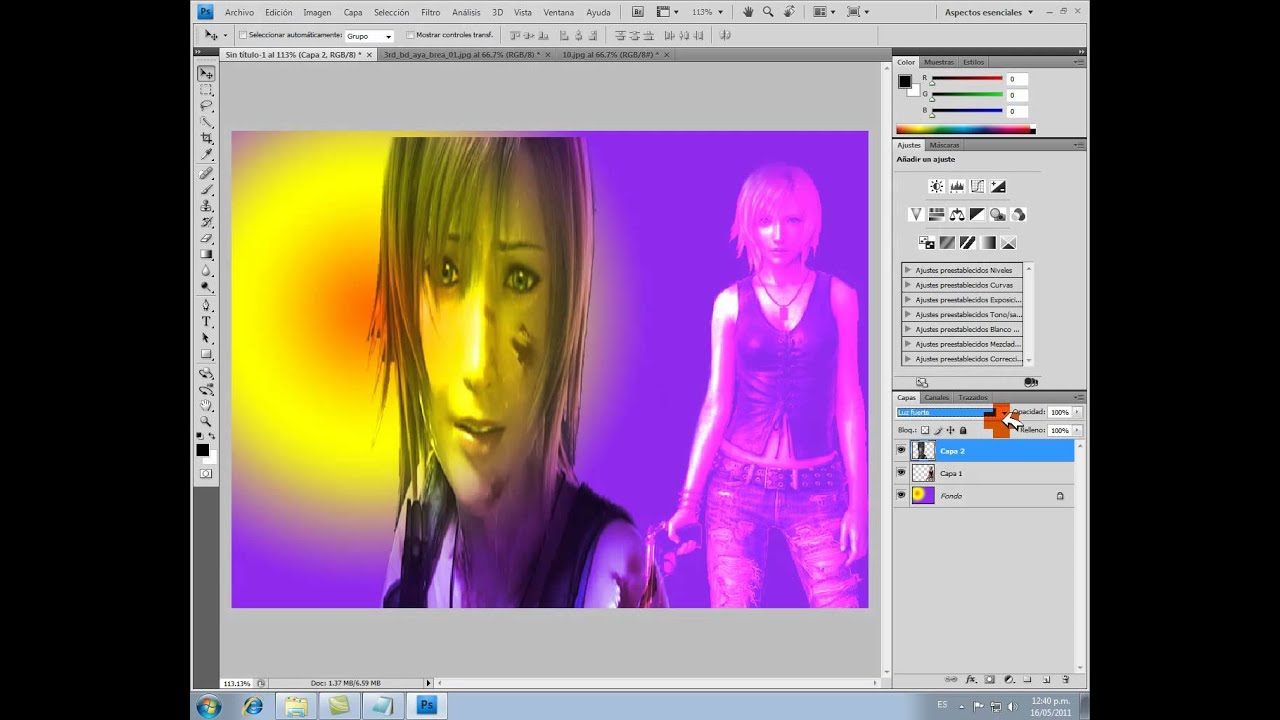Image resolution: width=1280 pixels, height=720 pixels.
Task: Expand Ajustes preestablecidos Exposición
Action: [907, 300]
